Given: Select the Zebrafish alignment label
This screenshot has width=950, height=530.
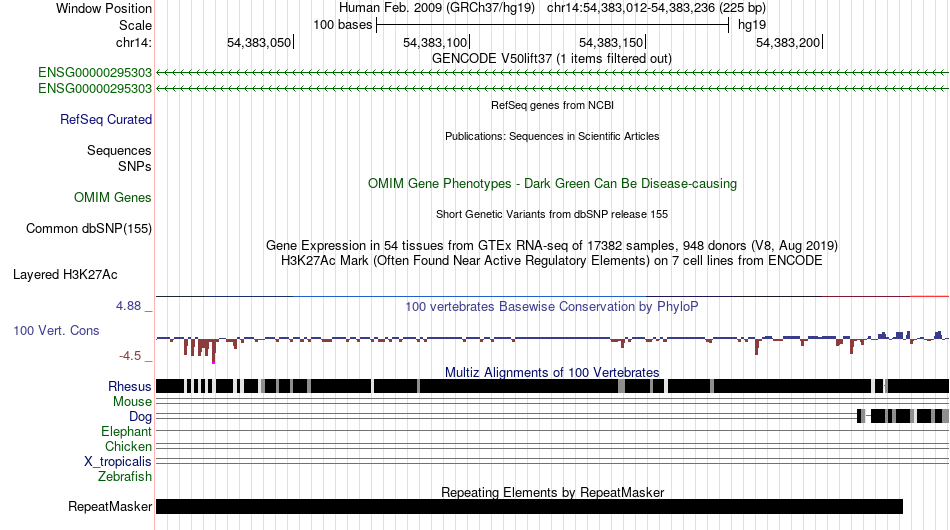Looking at the screenshot, I should 125,477.
